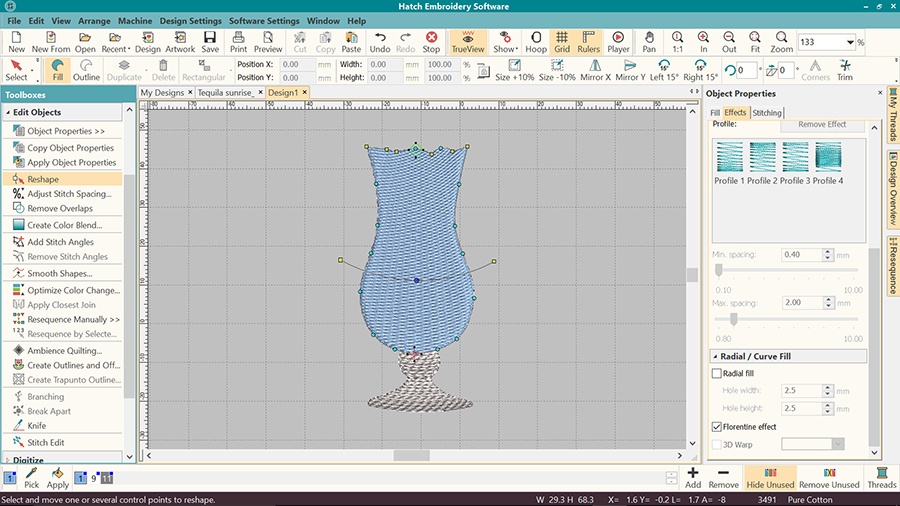Click the Hoop icon in toolbar
Viewport: 900px width, 506px height.
pyautogui.click(x=535, y=42)
